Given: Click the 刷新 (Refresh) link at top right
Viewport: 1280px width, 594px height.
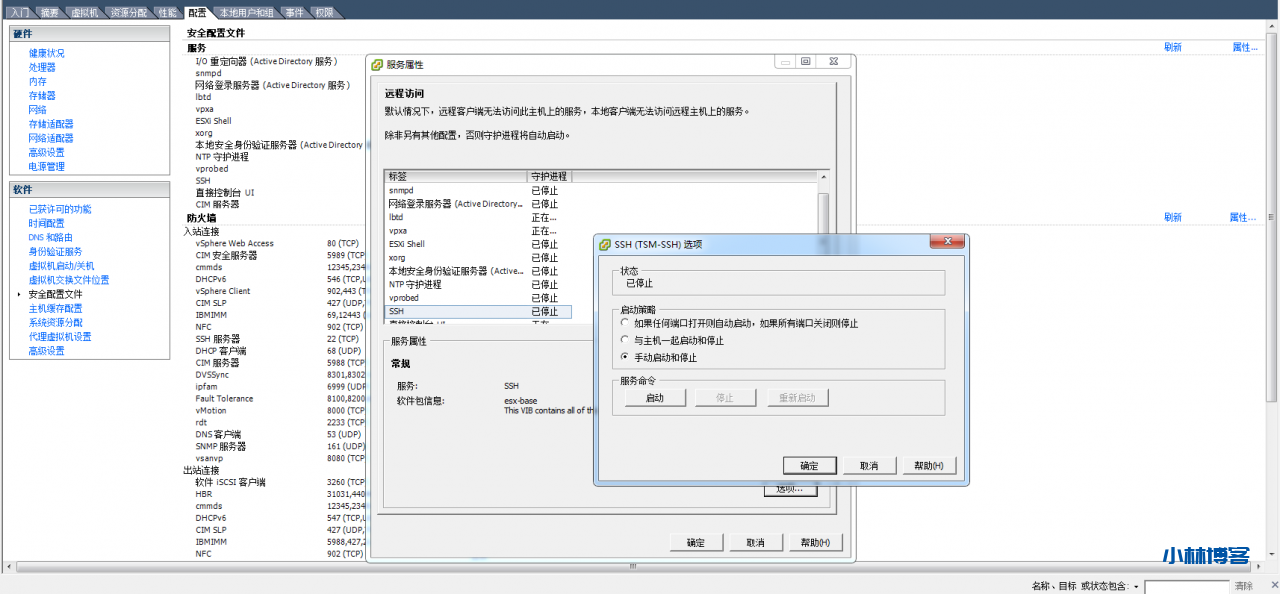Looking at the screenshot, I should pos(1172,46).
